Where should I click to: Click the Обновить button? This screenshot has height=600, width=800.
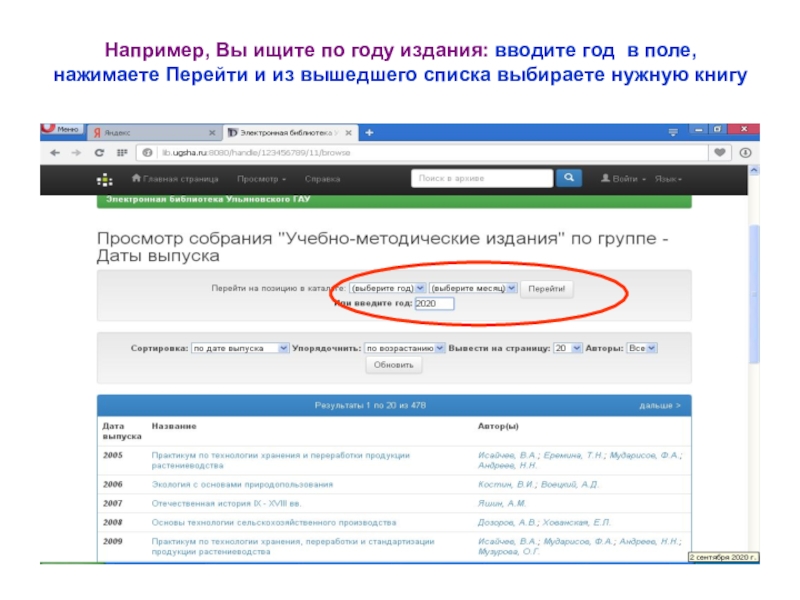tap(394, 366)
